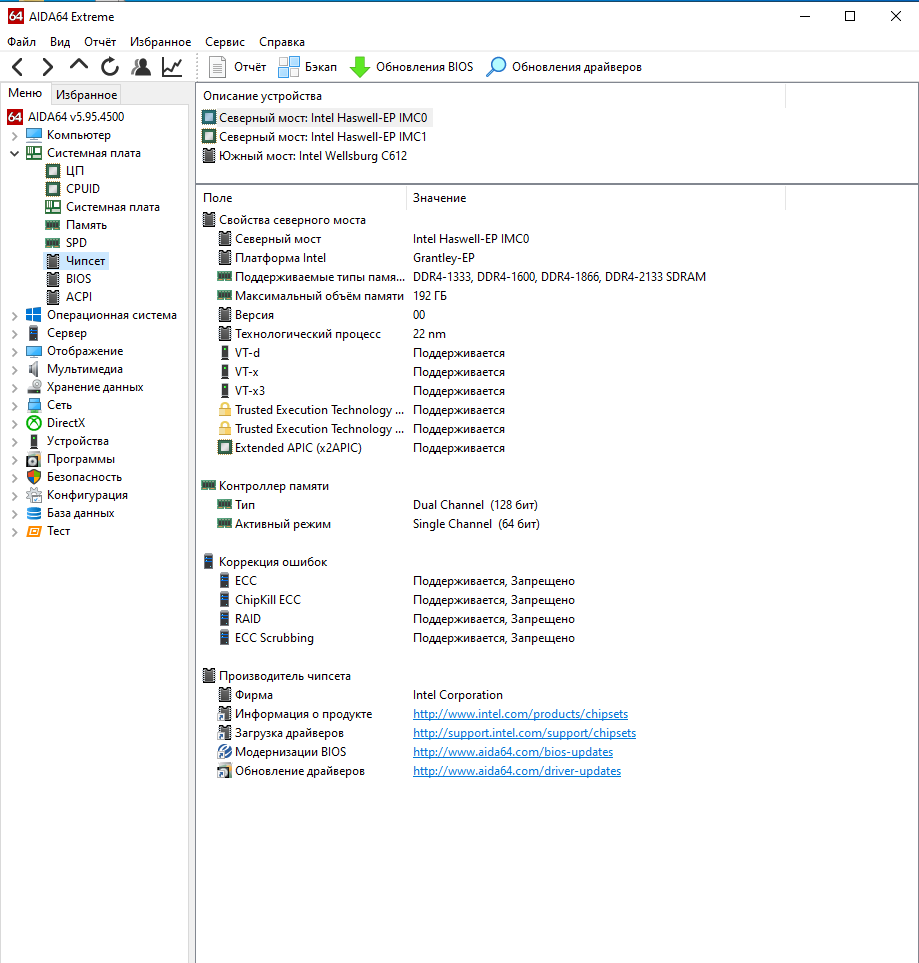This screenshot has height=963, width=919.
Task: Click the Программы camera icon
Action: point(34,459)
